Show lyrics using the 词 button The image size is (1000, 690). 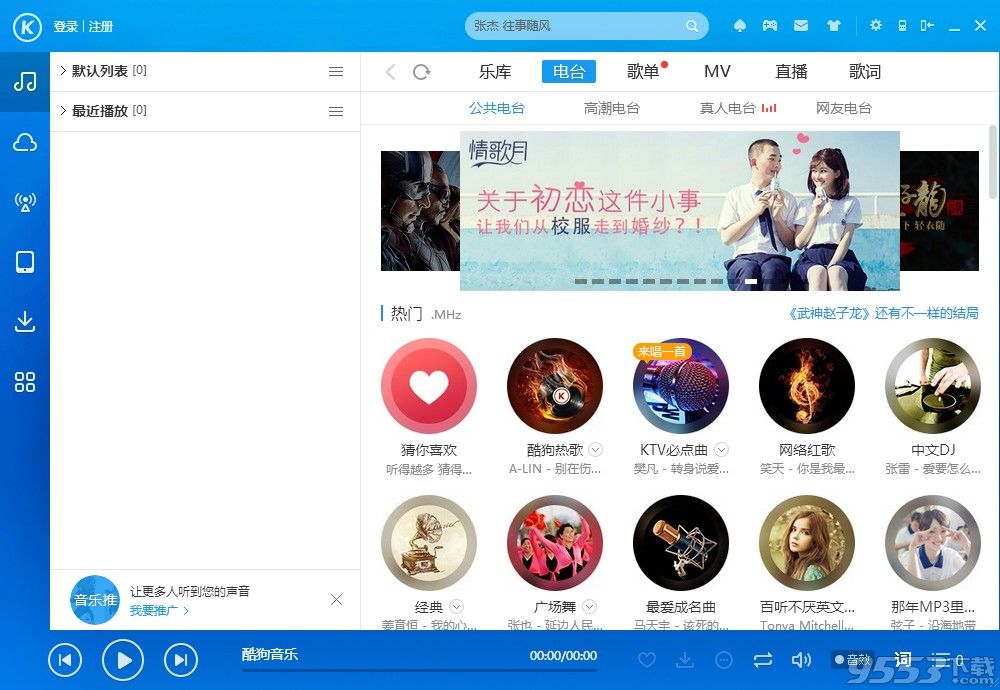901,659
